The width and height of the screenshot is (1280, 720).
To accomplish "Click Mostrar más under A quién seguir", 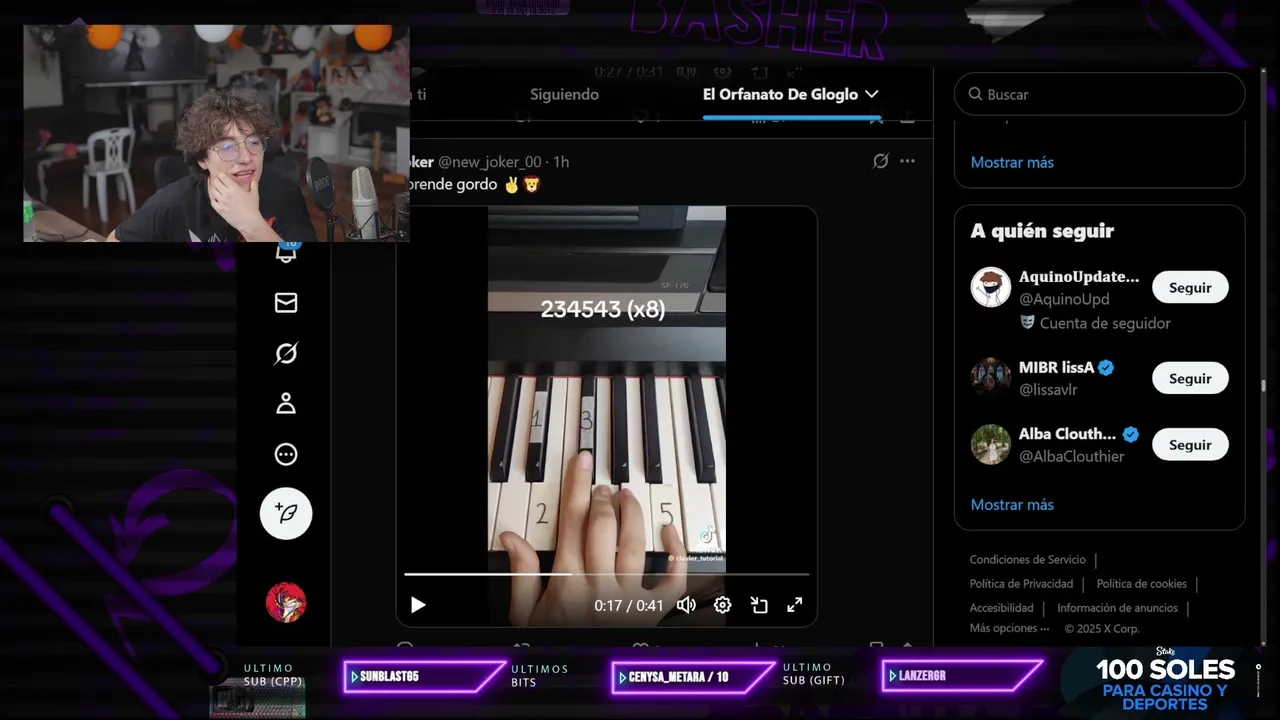I will click(x=1012, y=505).
